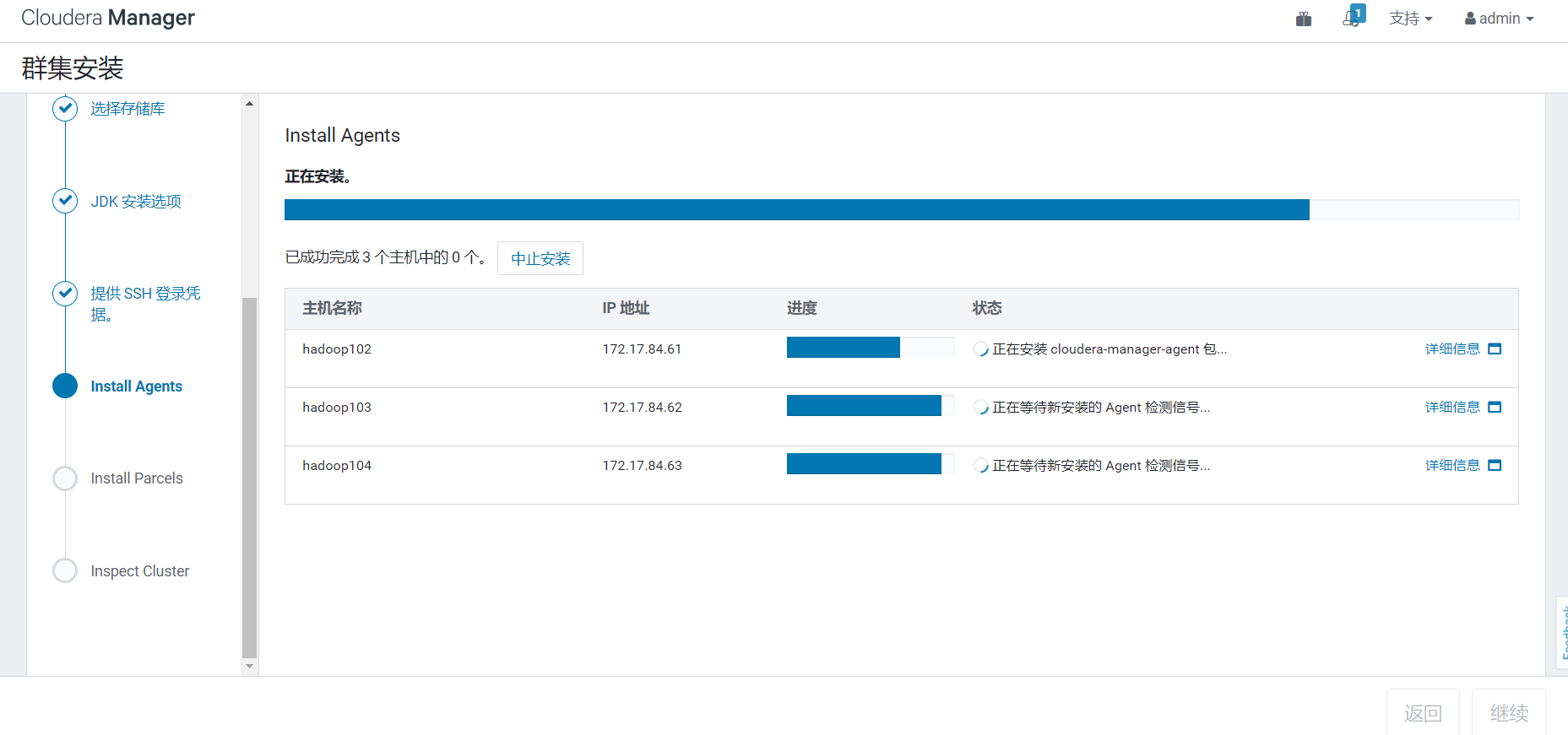The width and height of the screenshot is (1568, 735).
Task: Click the hadoop103 hostname cell
Action: coord(337,408)
